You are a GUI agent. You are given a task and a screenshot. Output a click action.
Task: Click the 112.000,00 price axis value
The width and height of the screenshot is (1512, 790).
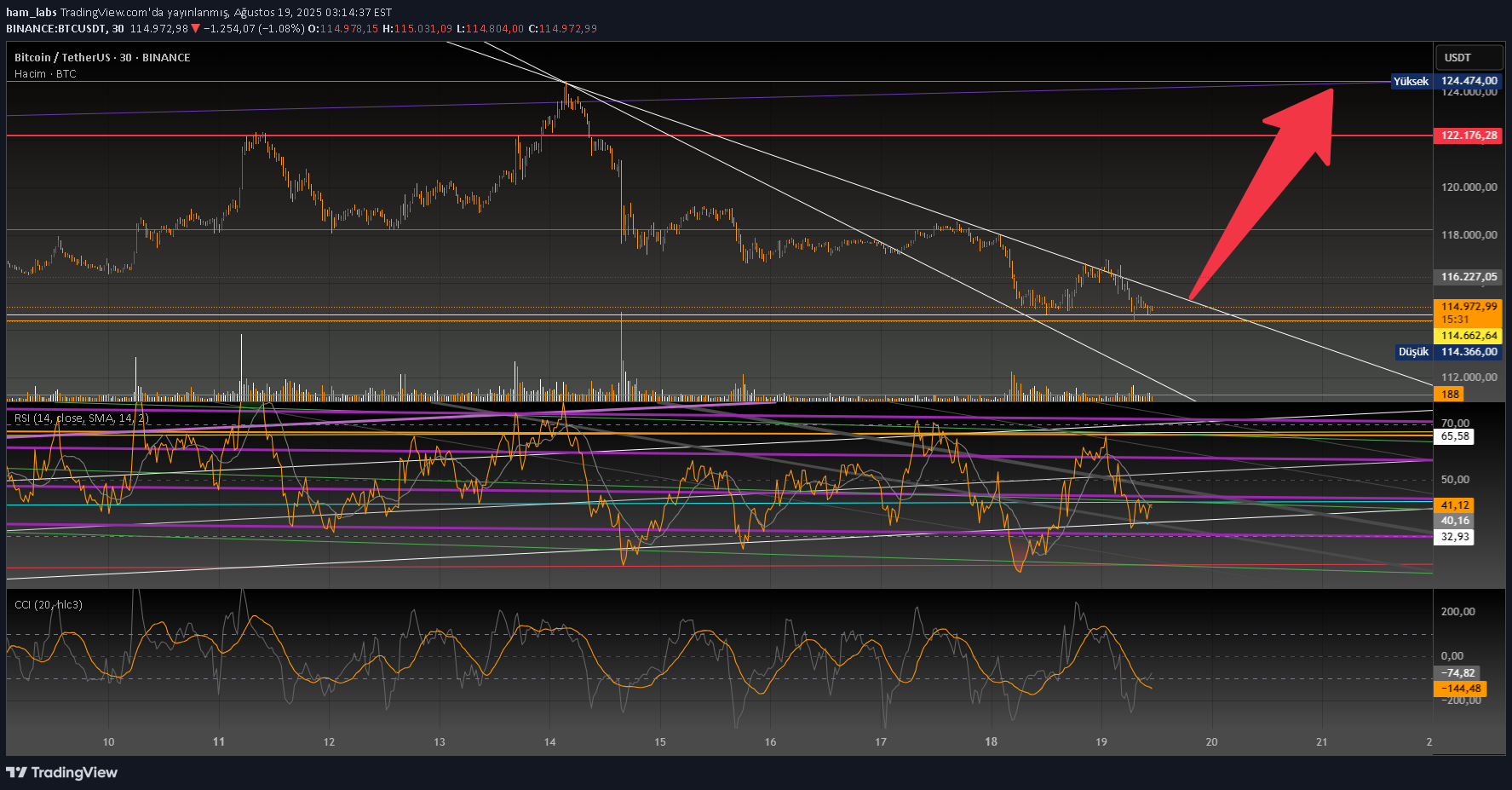coord(1469,378)
